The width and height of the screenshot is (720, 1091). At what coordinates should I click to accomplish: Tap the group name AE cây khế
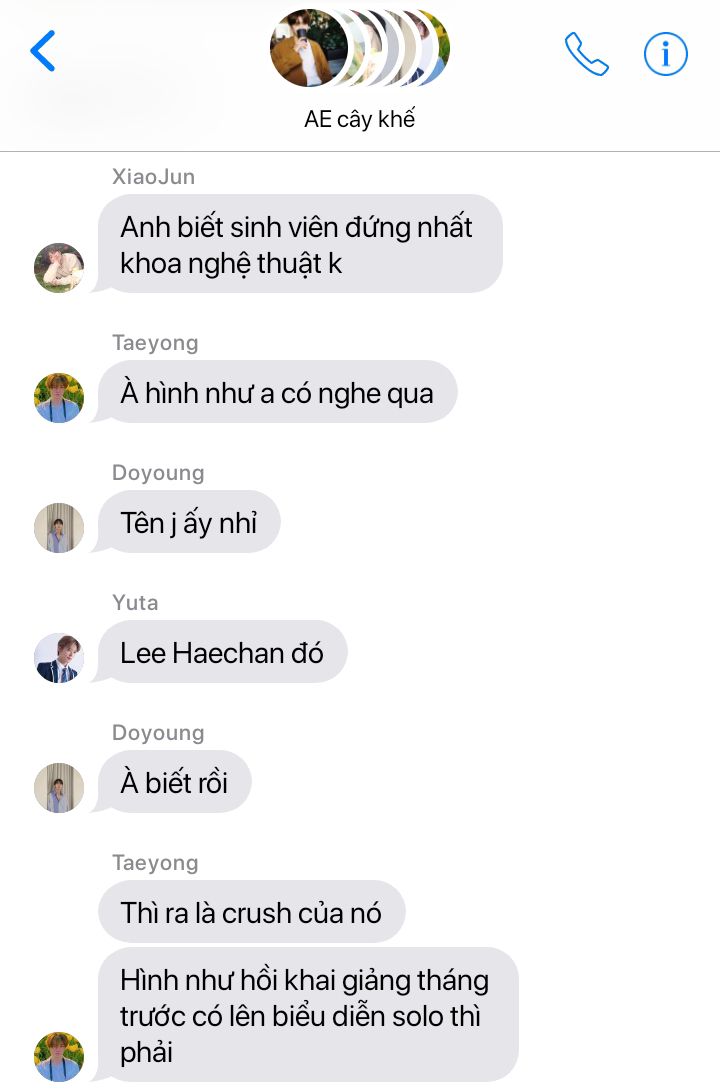point(360,119)
